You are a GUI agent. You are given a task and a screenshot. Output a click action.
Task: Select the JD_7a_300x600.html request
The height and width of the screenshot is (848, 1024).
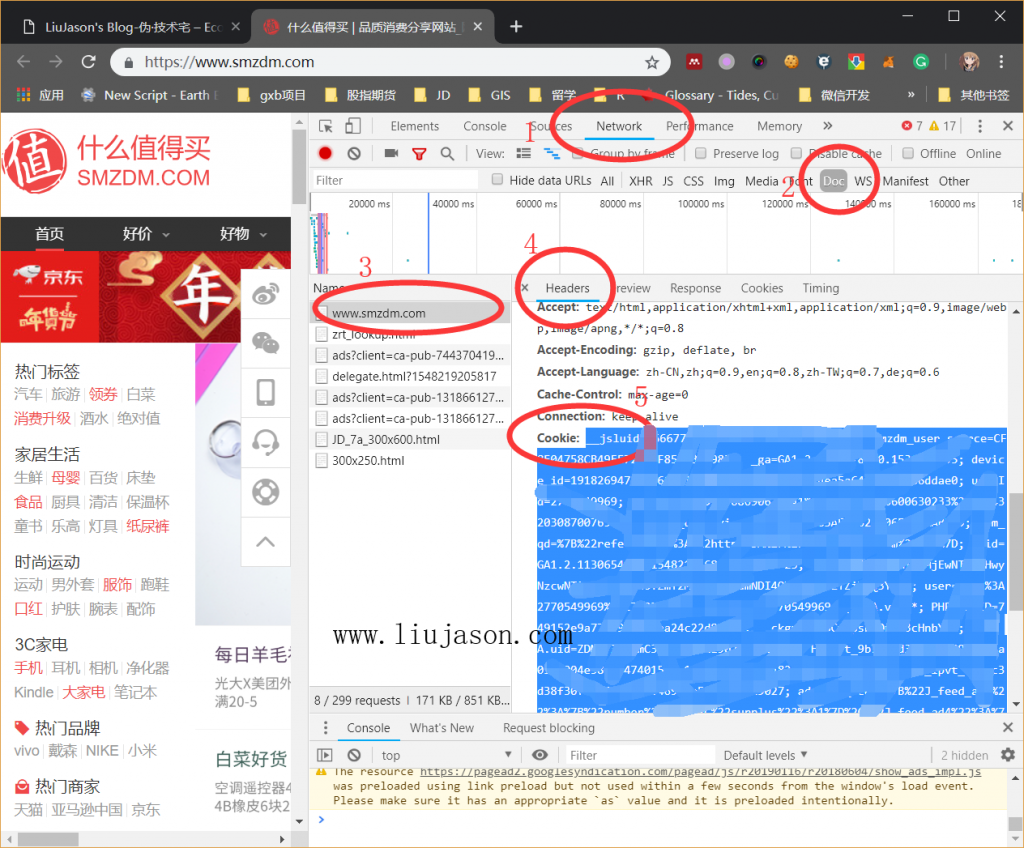[x=410, y=440]
